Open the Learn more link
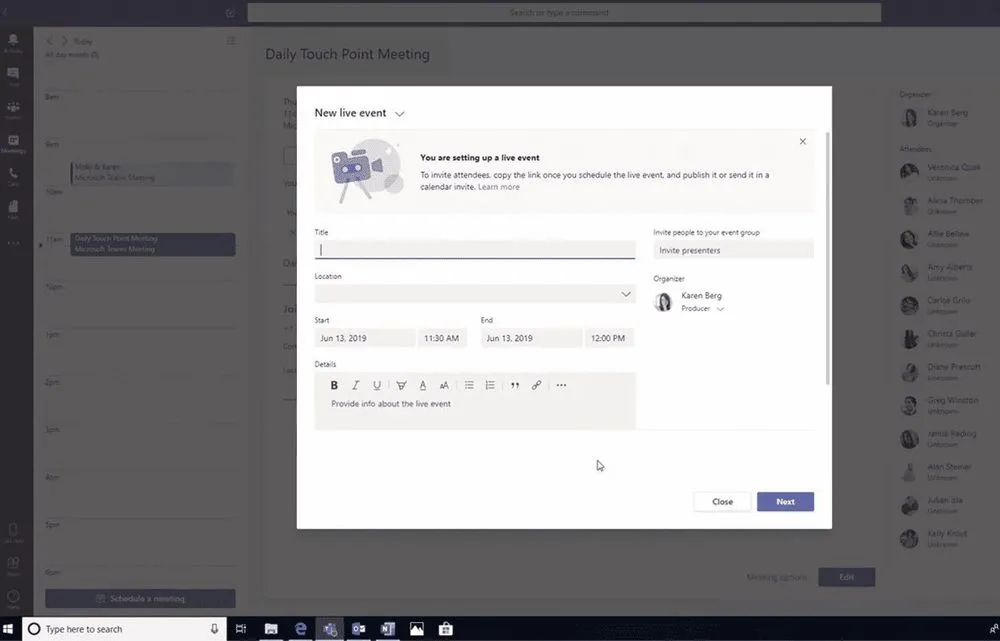The image size is (1000, 641). [498, 187]
